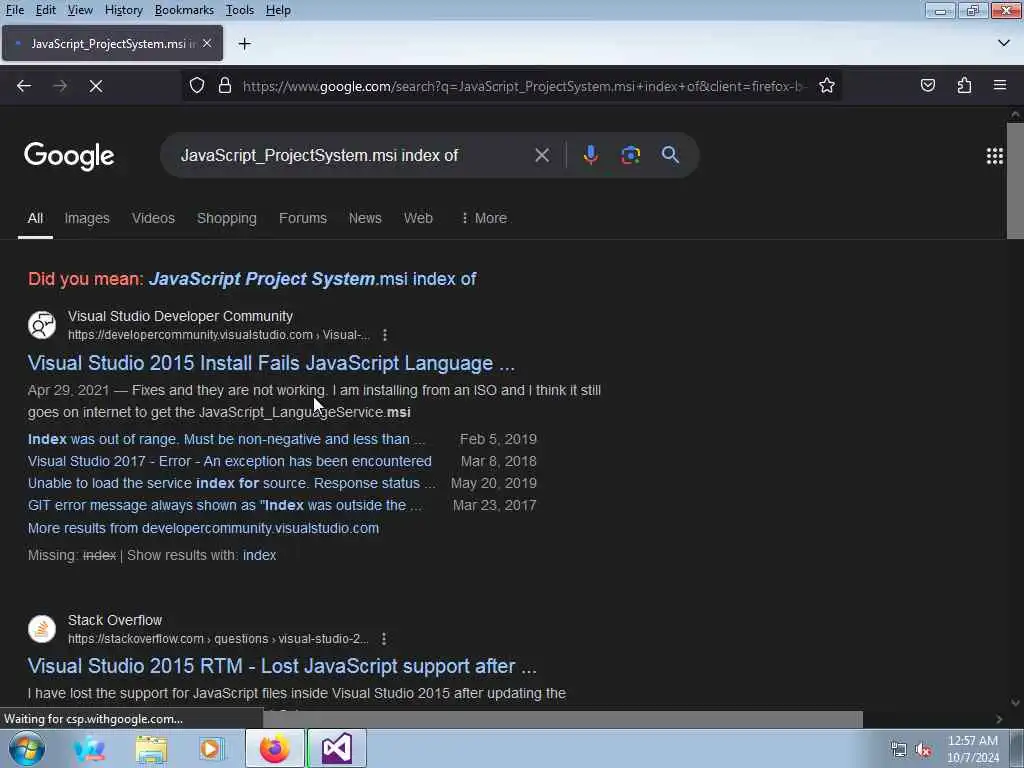The height and width of the screenshot is (768, 1024).
Task: Click the padlock site security icon
Action: tap(225, 86)
